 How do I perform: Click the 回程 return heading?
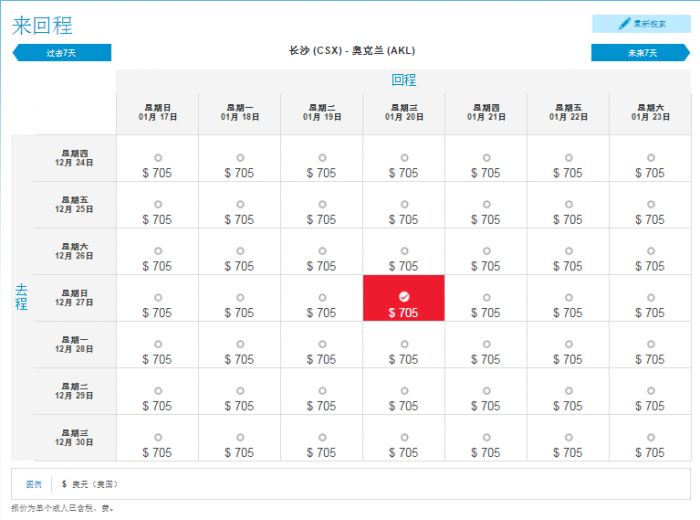pyautogui.click(x=404, y=80)
